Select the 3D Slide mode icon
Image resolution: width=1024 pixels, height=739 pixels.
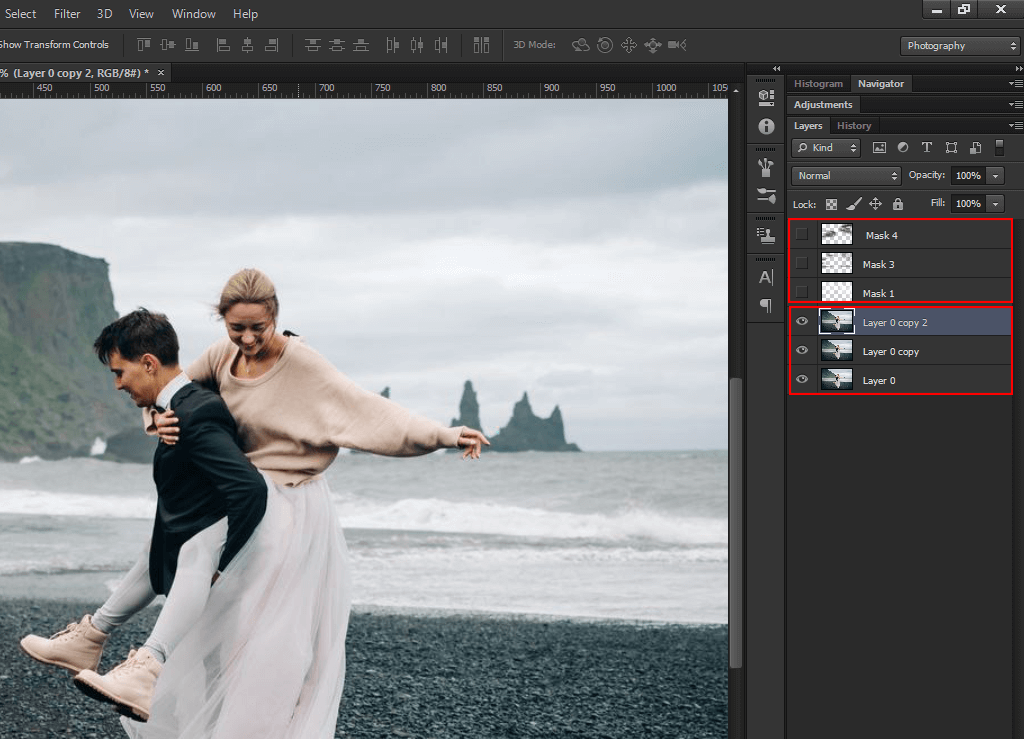[x=652, y=45]
